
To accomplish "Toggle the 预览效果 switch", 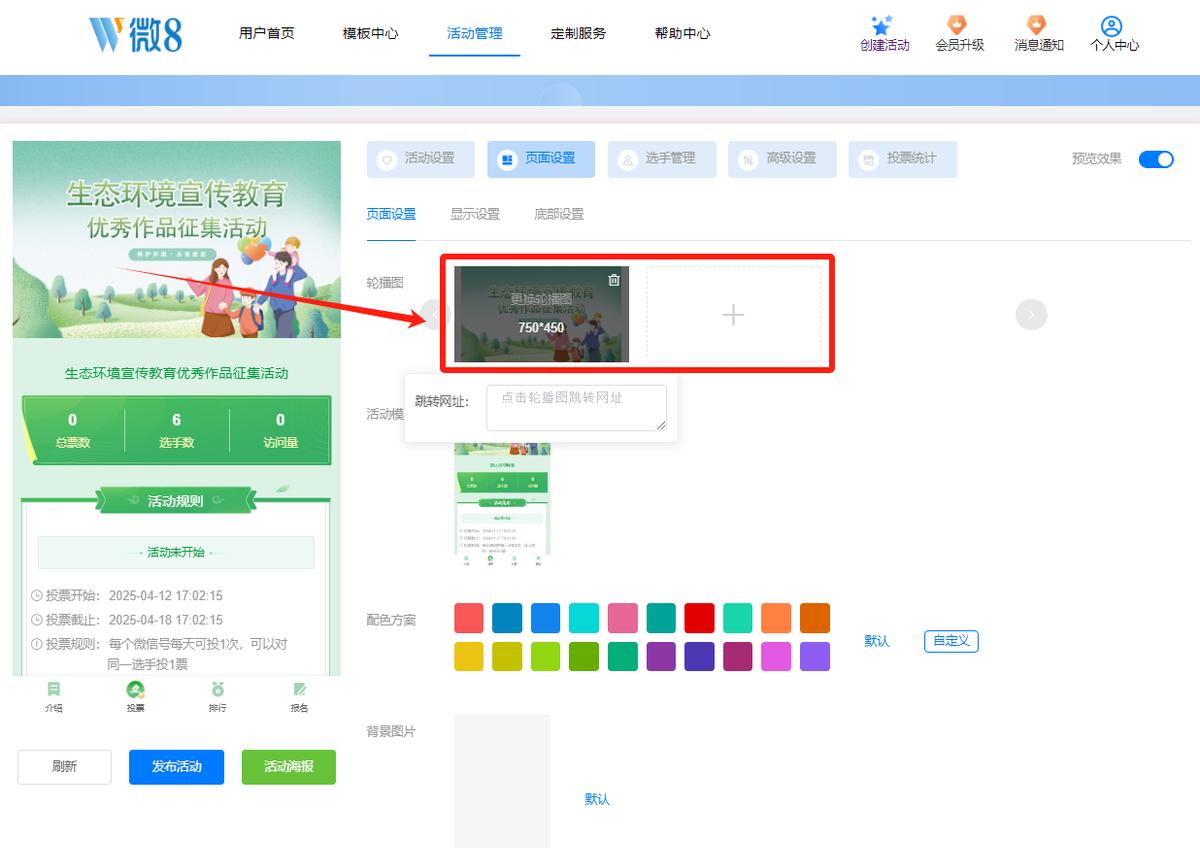I will click(x=1156, y=159).
